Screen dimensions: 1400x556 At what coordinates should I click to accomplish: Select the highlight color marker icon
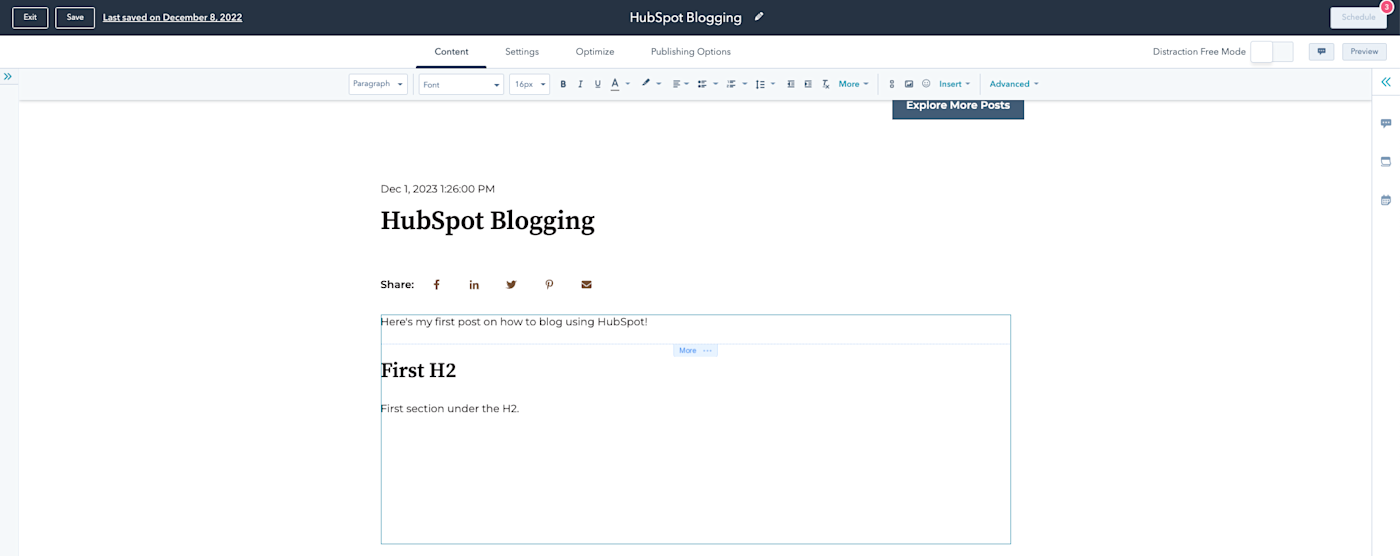(646, 84)
